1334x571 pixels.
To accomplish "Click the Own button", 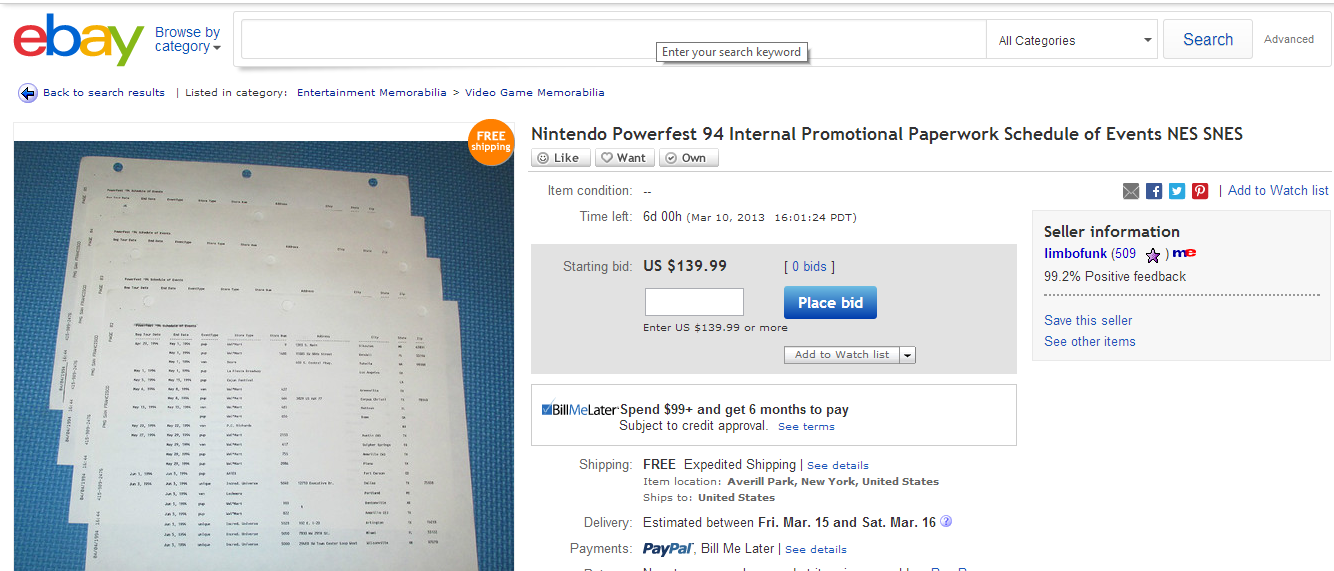I will pyautogui.click(x=688, y=158).
